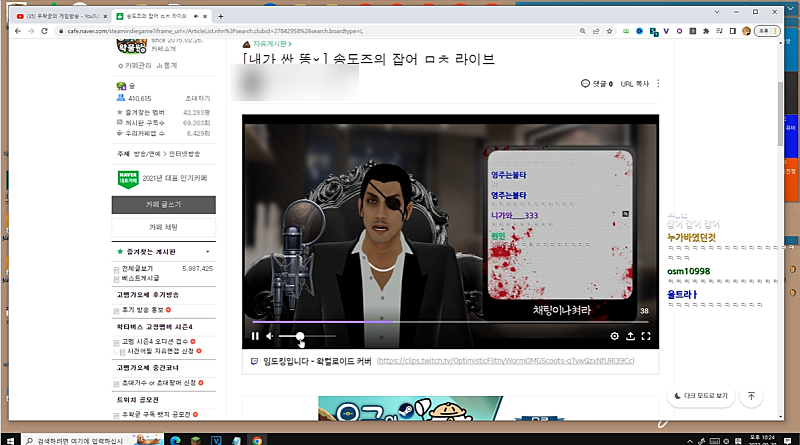Viewport: 800px width, 445px height.
Task: Open '카페 채팅' cafe chat button
Action: point(164,227)
